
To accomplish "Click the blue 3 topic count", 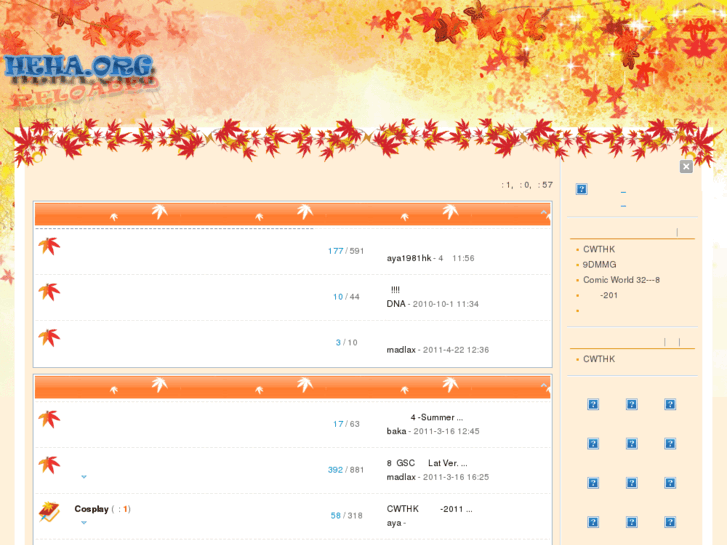I will point(338,343).
